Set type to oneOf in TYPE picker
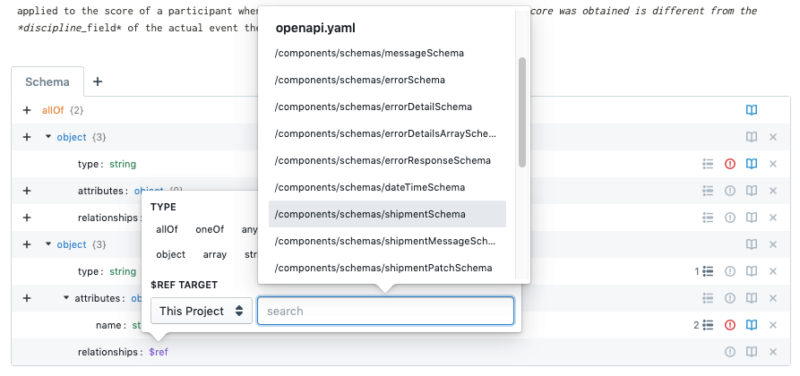This screenshot has height=376, width=800. (x=210, y=230)
